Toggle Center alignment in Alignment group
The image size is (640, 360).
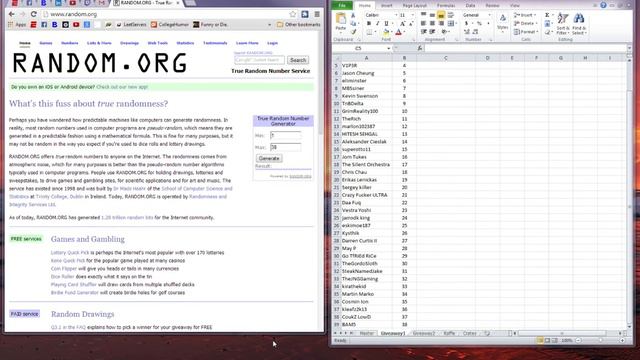point(432,23)
